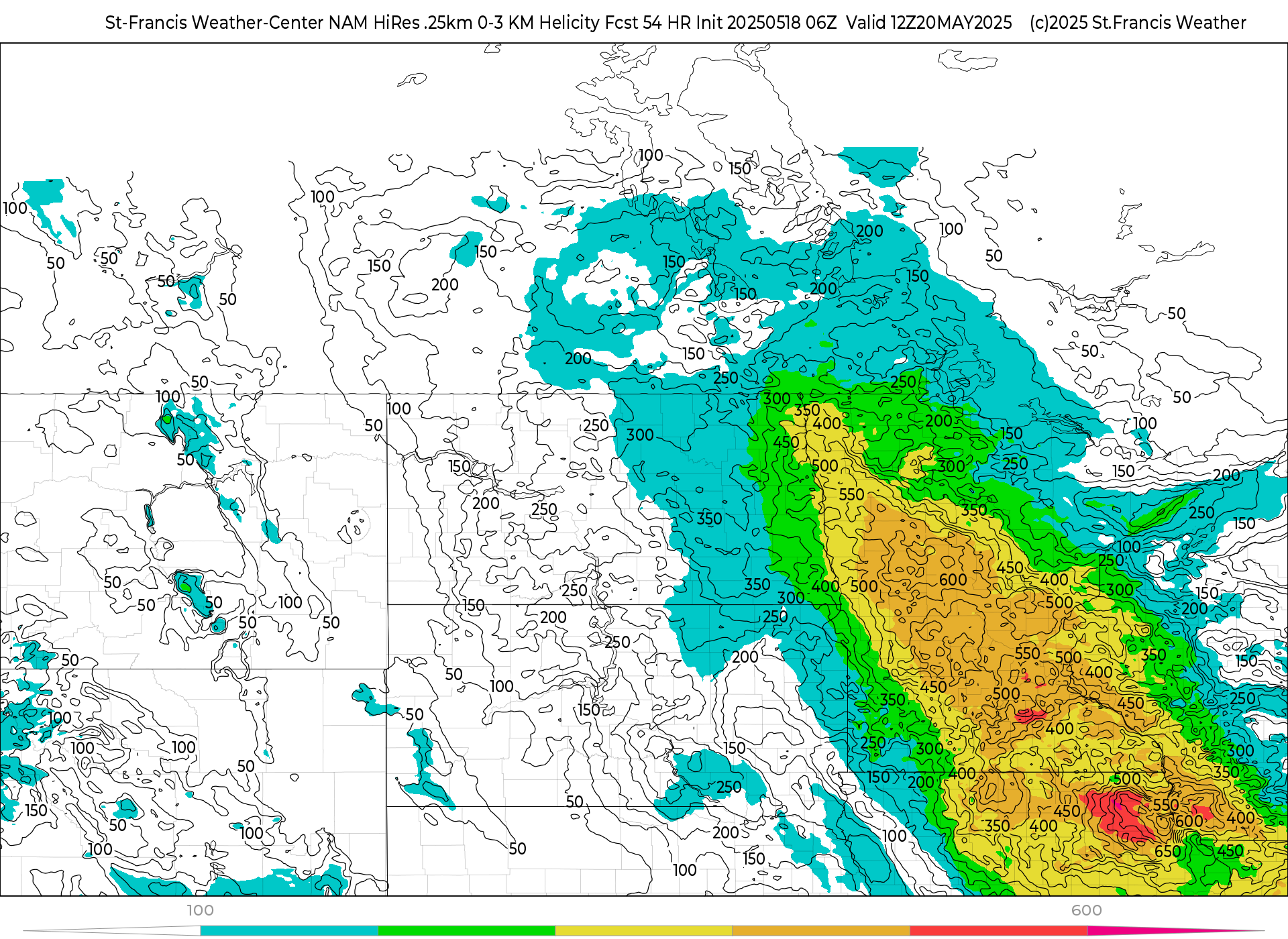1288x939 pixels.
Task: Click the green segment of the color legend
Action: click(466, 930)
